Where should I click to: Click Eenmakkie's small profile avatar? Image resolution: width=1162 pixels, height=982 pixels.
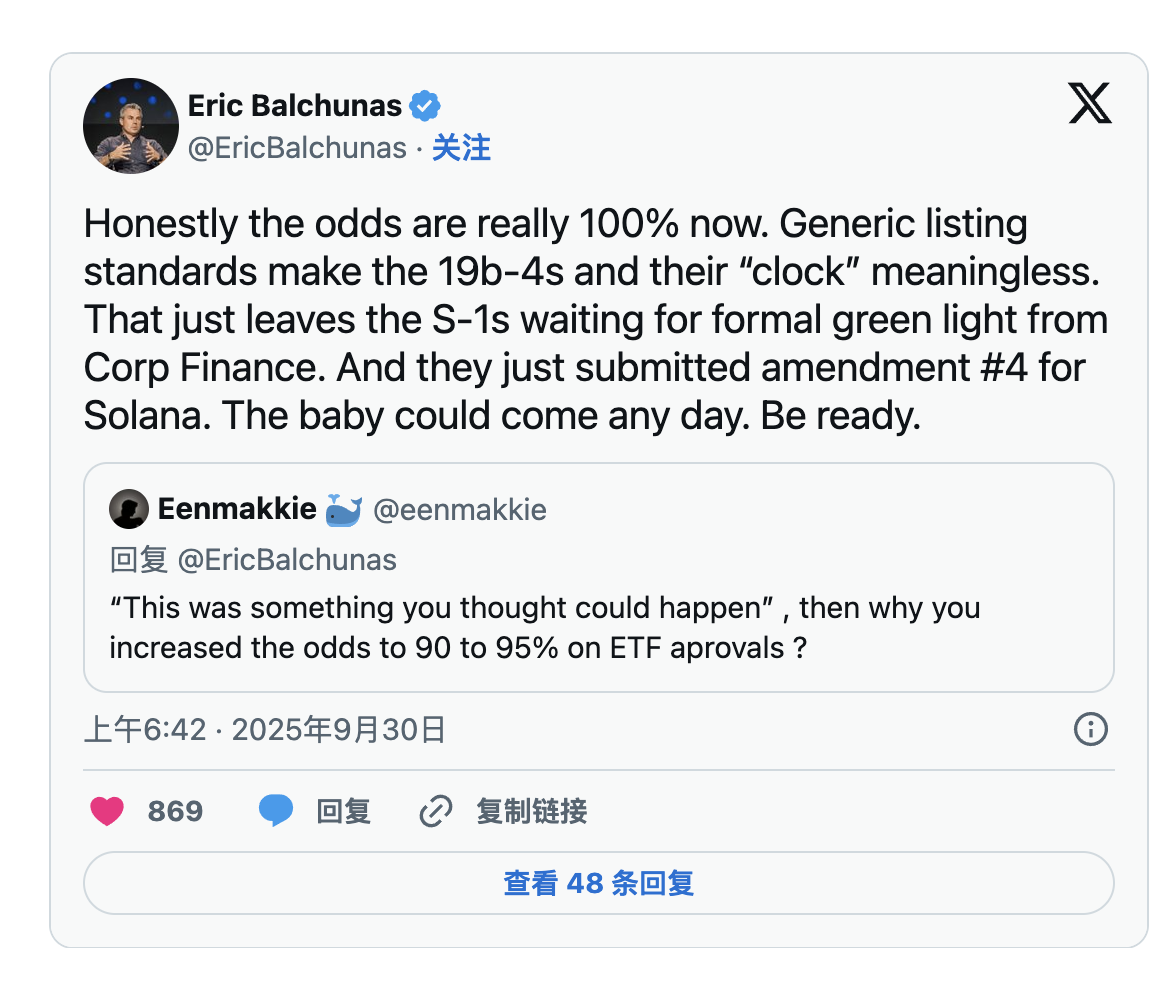coord(129,510)
